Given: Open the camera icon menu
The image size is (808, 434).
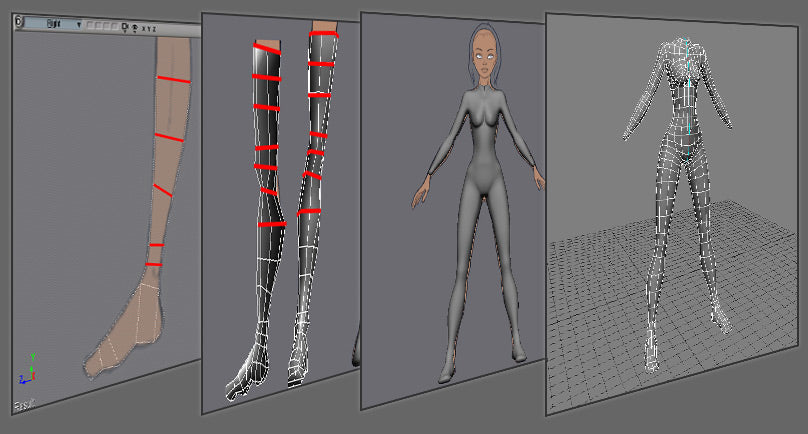Looking at the screenshot, I should (x=125, y=27).
